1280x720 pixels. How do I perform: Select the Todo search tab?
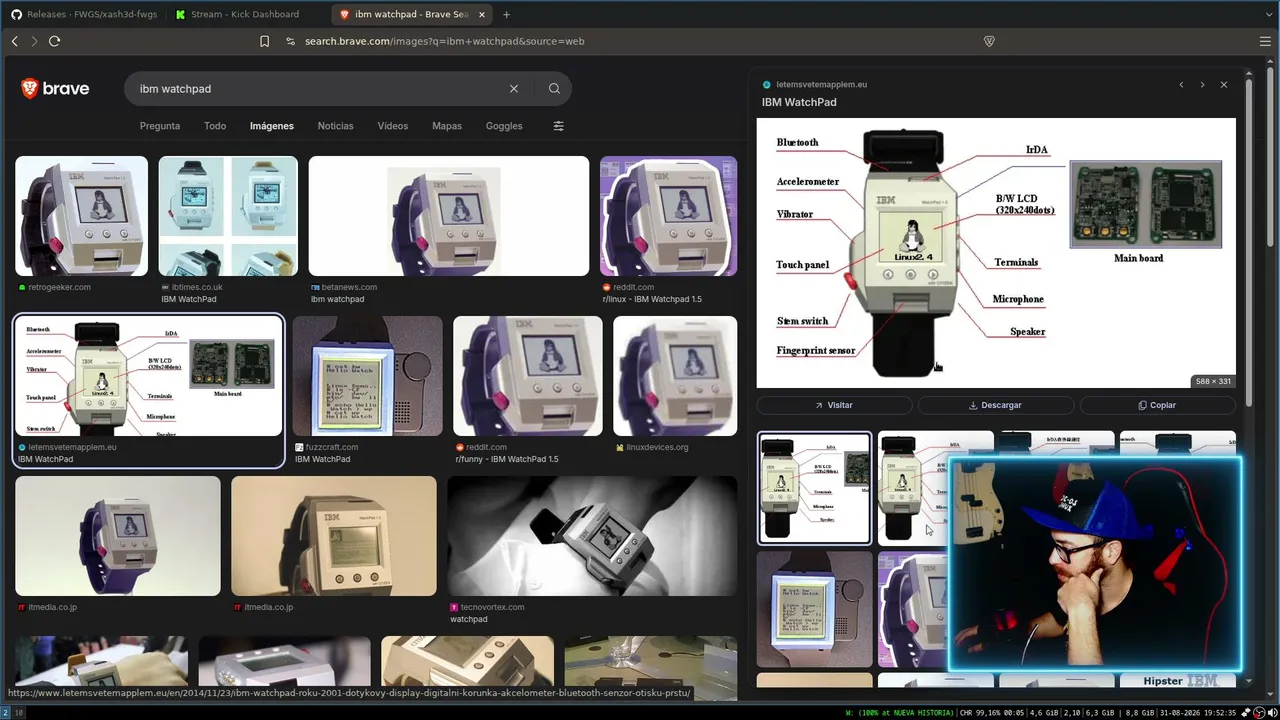point(215,126)
